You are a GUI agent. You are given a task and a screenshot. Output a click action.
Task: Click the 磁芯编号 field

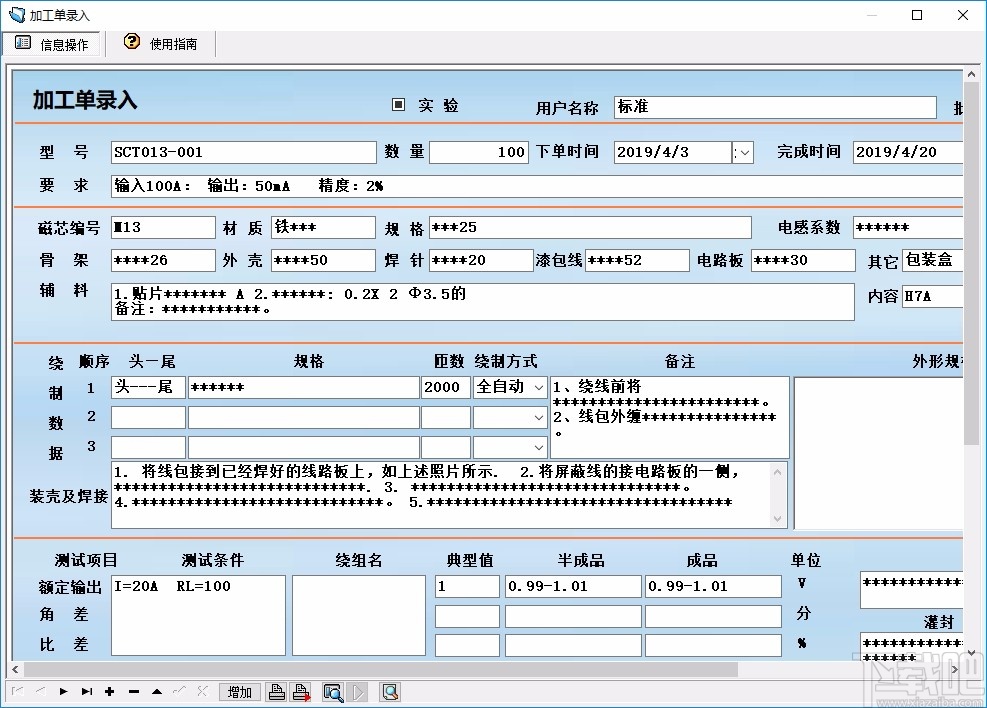tap(163, 228)
